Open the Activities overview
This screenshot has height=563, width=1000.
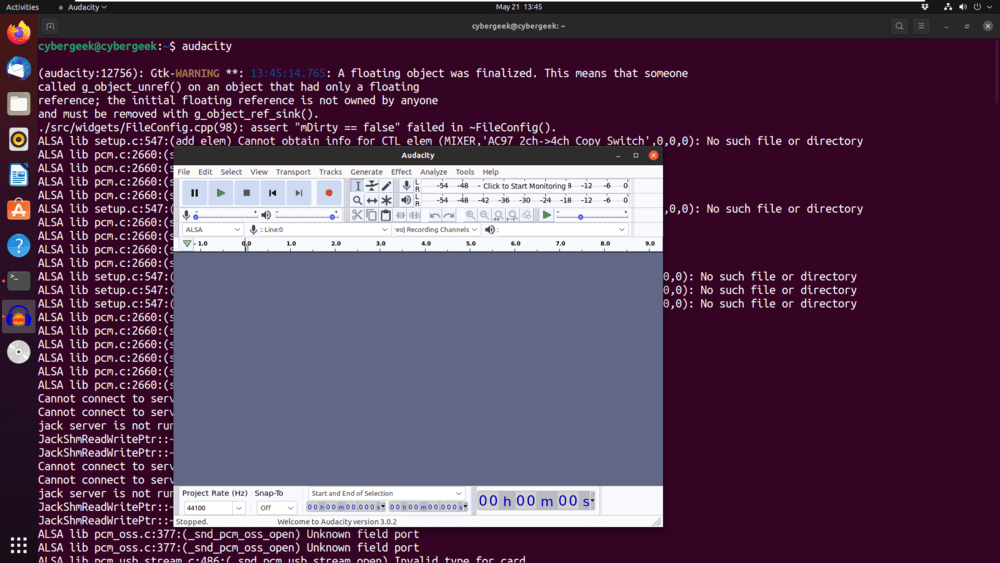(x=22, y=7)
